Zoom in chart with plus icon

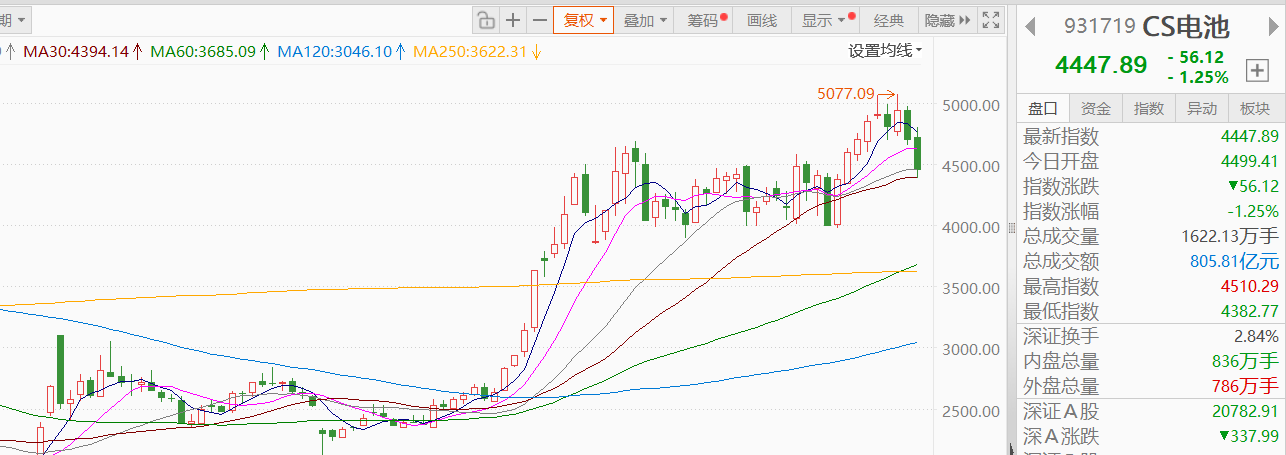click(x=513, y=20)
